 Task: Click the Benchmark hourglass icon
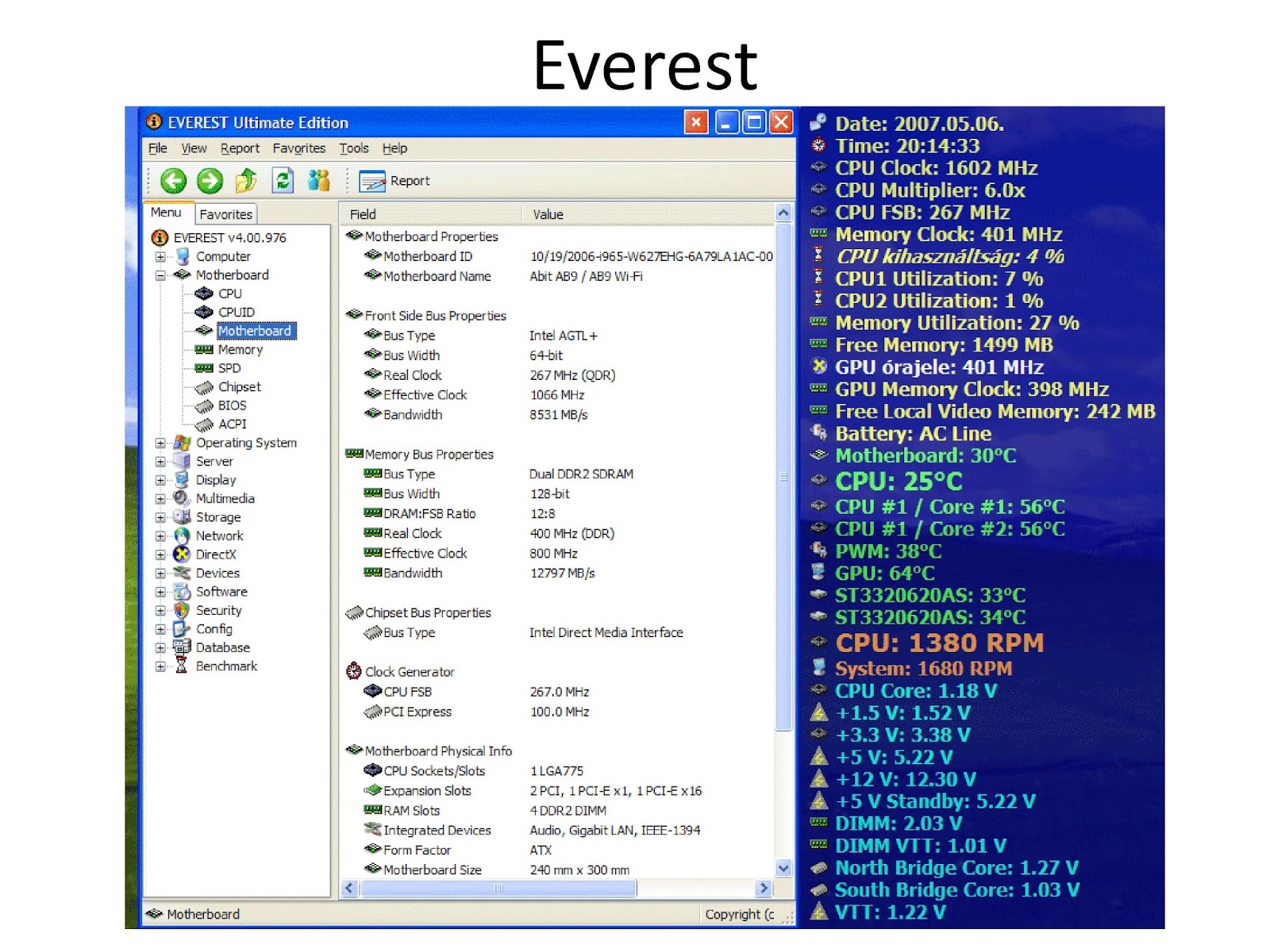[182, 666]
